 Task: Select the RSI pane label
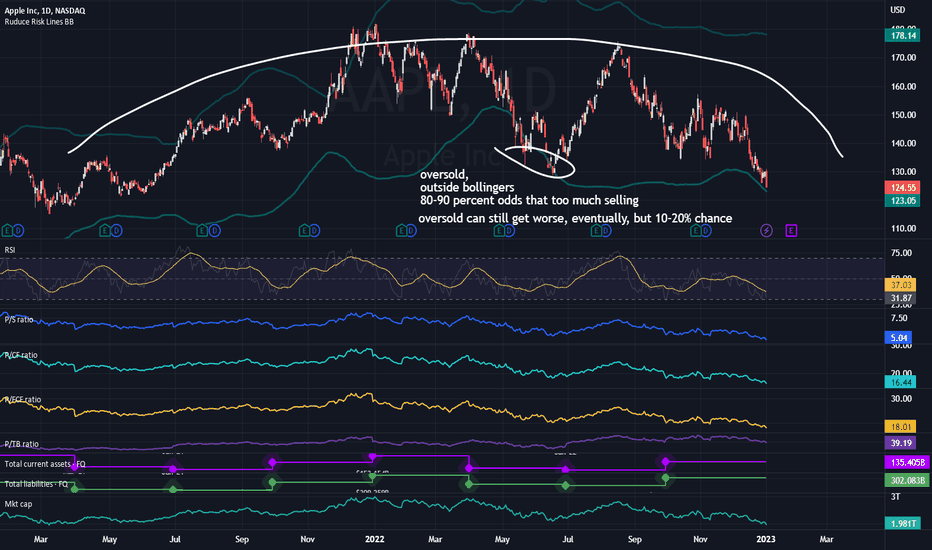[x=10, y=250]
